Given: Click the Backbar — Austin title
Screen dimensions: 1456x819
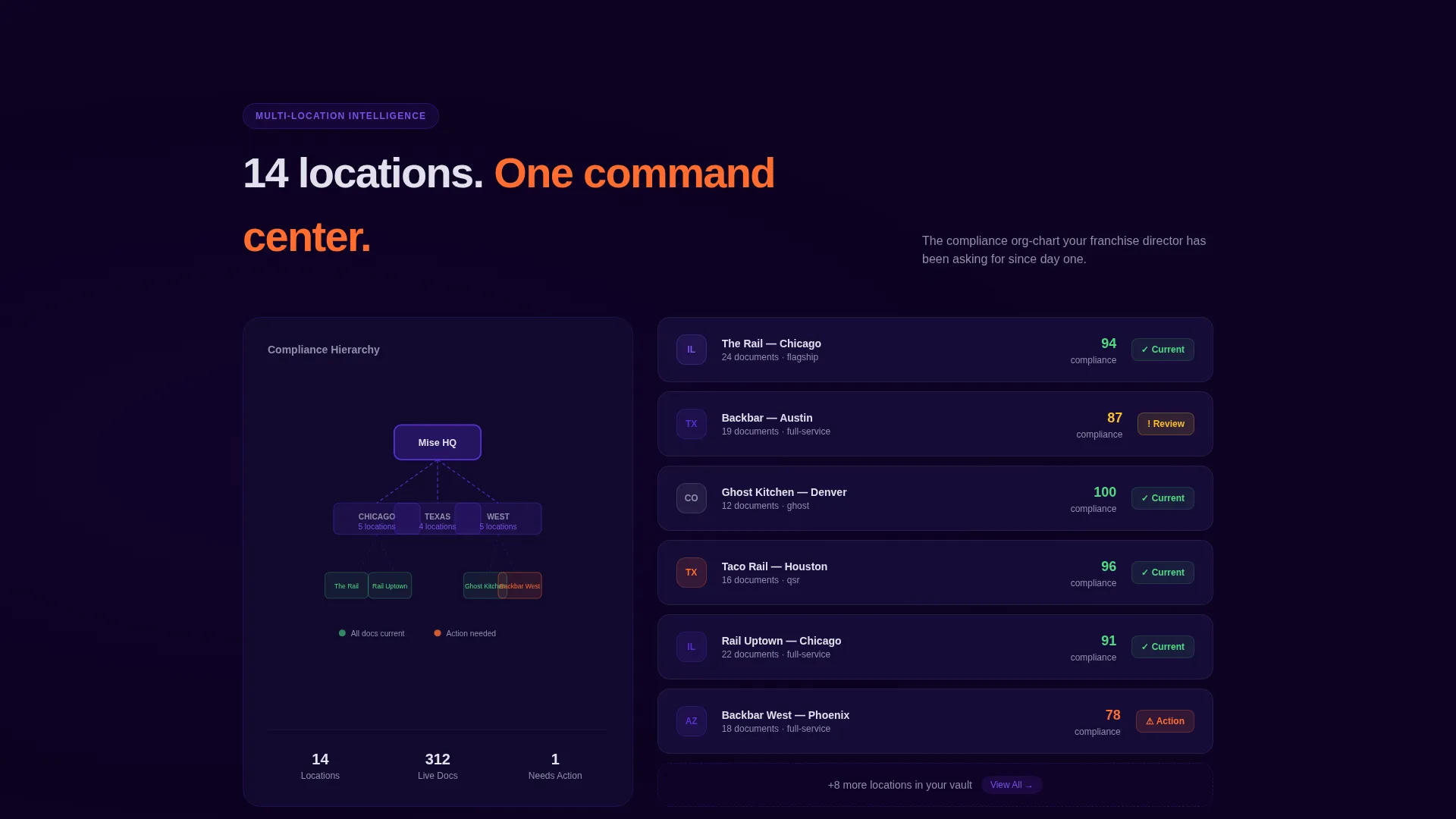Looking at the screenshot, I should [x=767, y=418].
